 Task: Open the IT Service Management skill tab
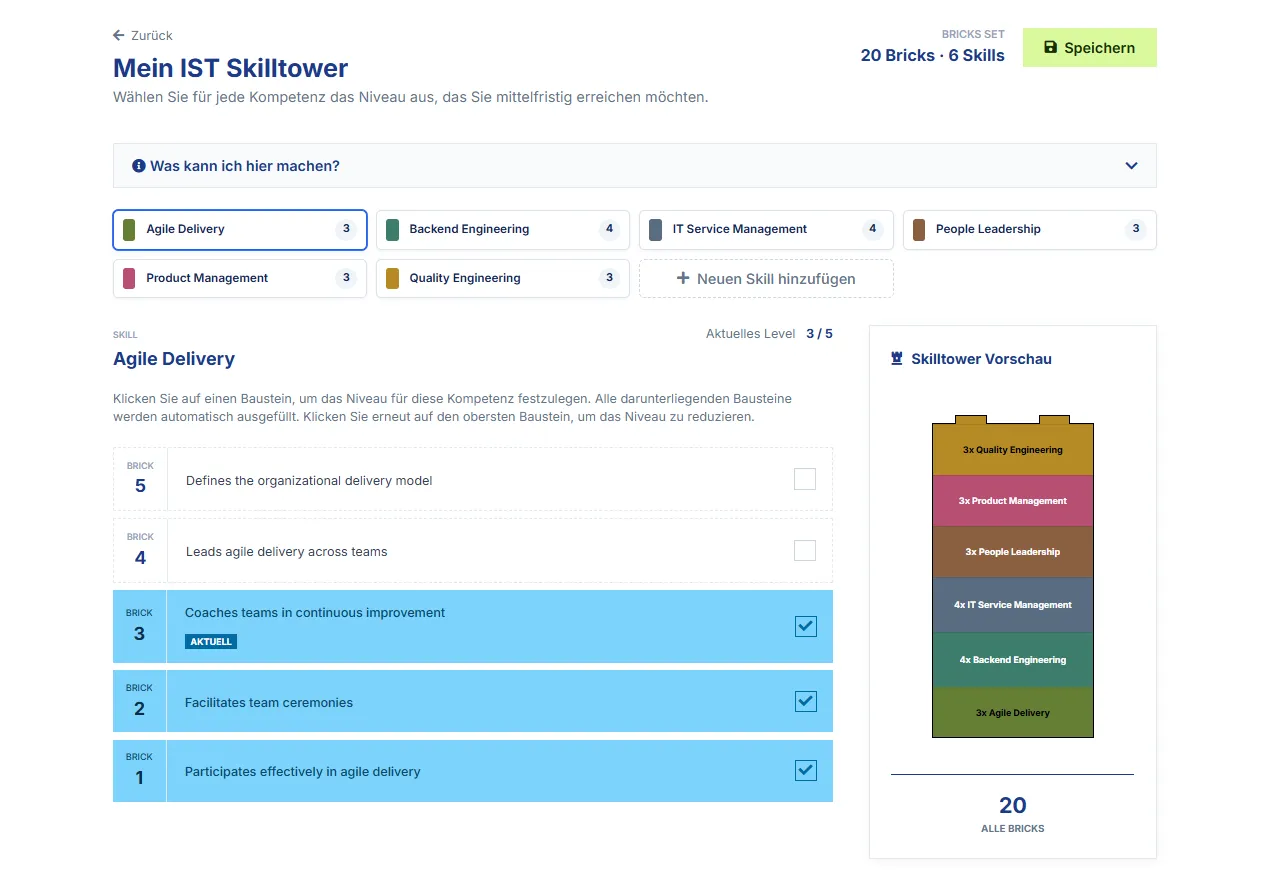click(x=766, y=229)
